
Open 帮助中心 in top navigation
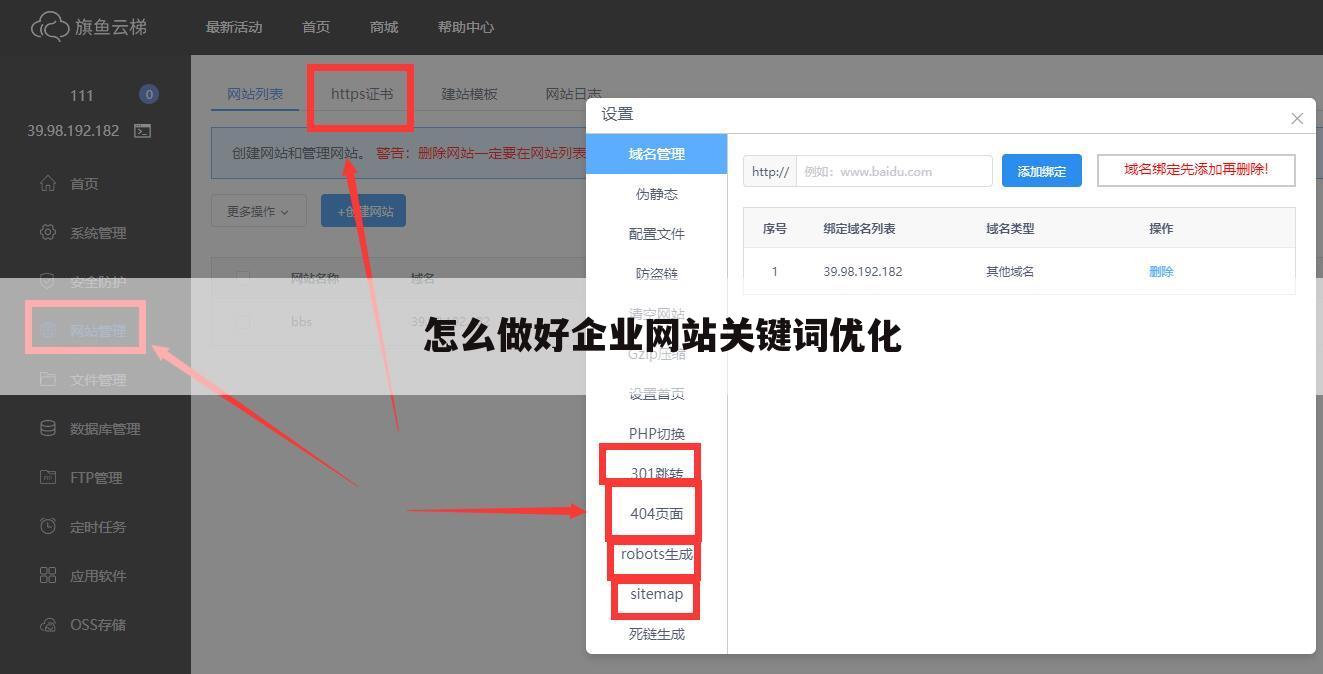pyautogui.click(x=466, y=27)
